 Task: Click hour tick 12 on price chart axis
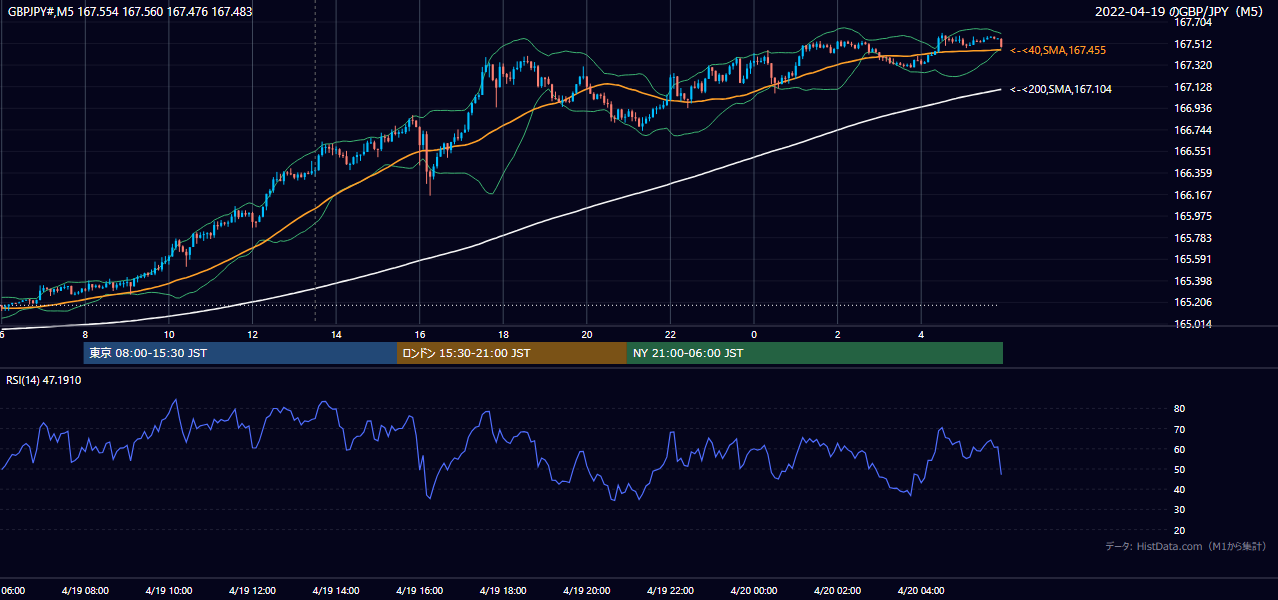coord(252,334)
